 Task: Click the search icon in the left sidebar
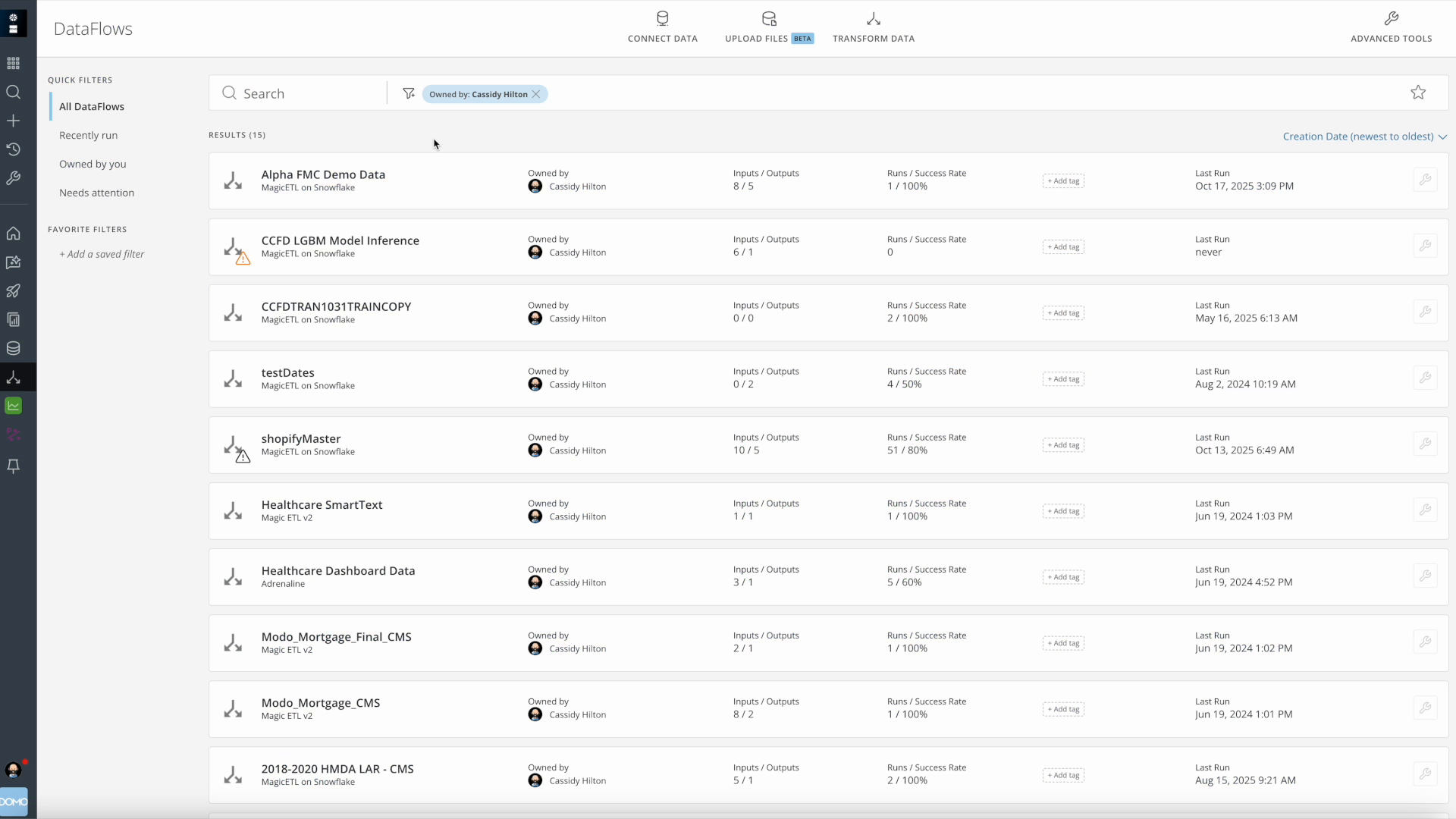click(13, 92)
